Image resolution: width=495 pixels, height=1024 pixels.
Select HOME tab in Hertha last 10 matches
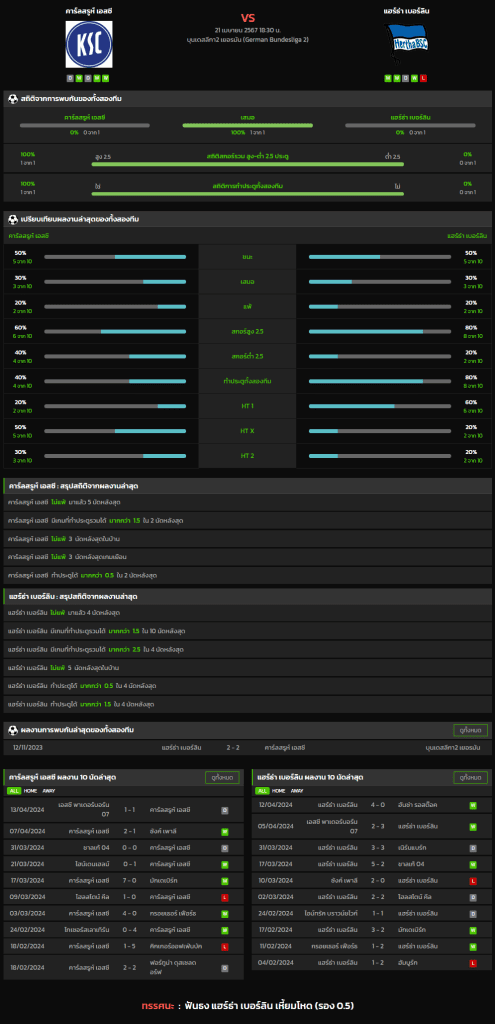[278, 791]
